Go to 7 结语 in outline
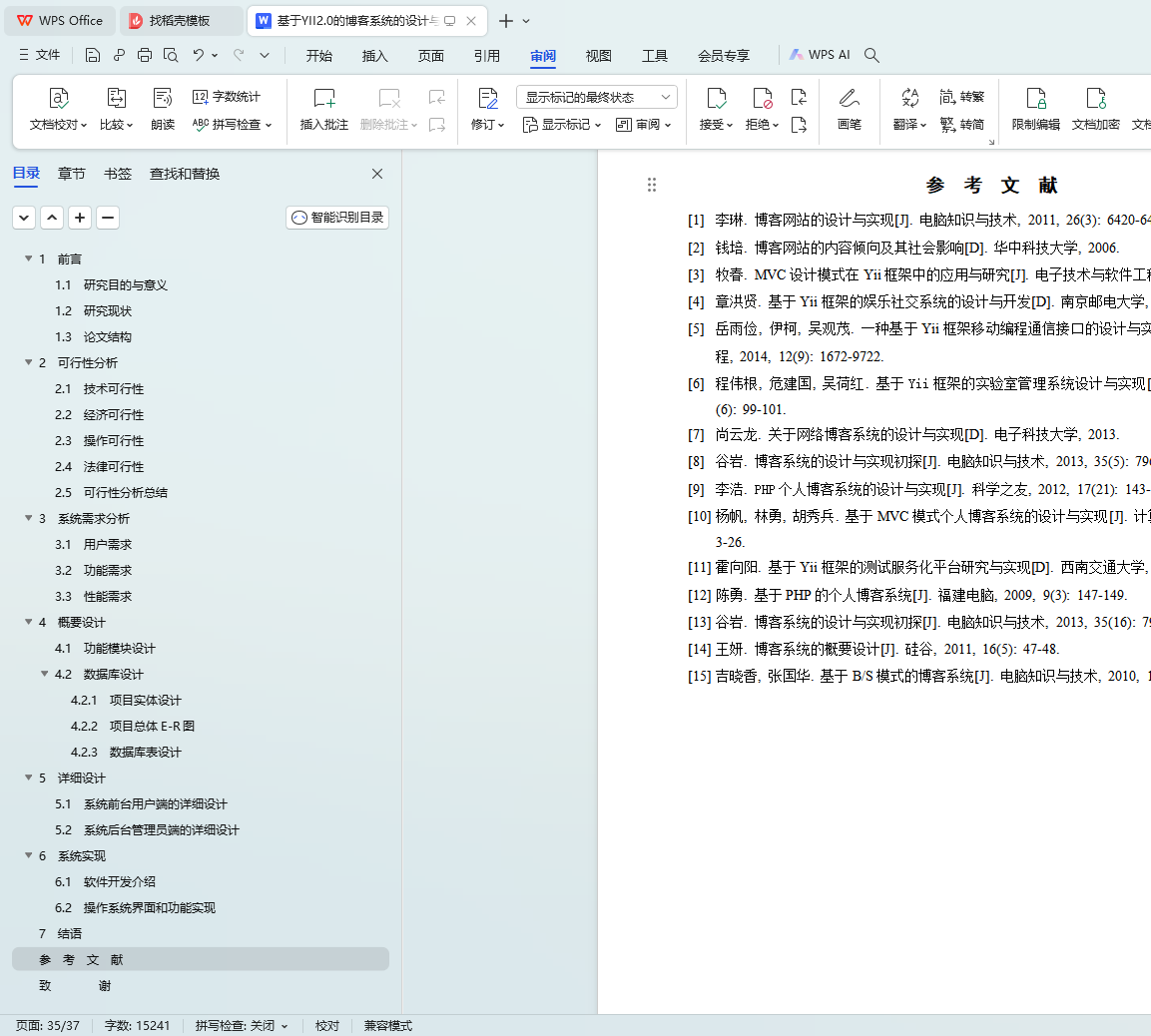This screenshot has height=1036, width=1151. (x=60, y=933)
